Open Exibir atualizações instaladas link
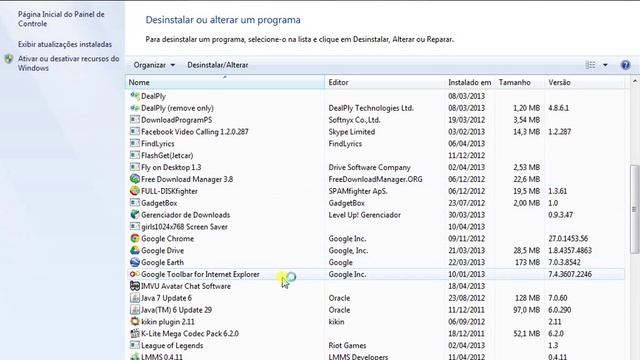Screen dimensions: 640x360 tap(65, 44)
